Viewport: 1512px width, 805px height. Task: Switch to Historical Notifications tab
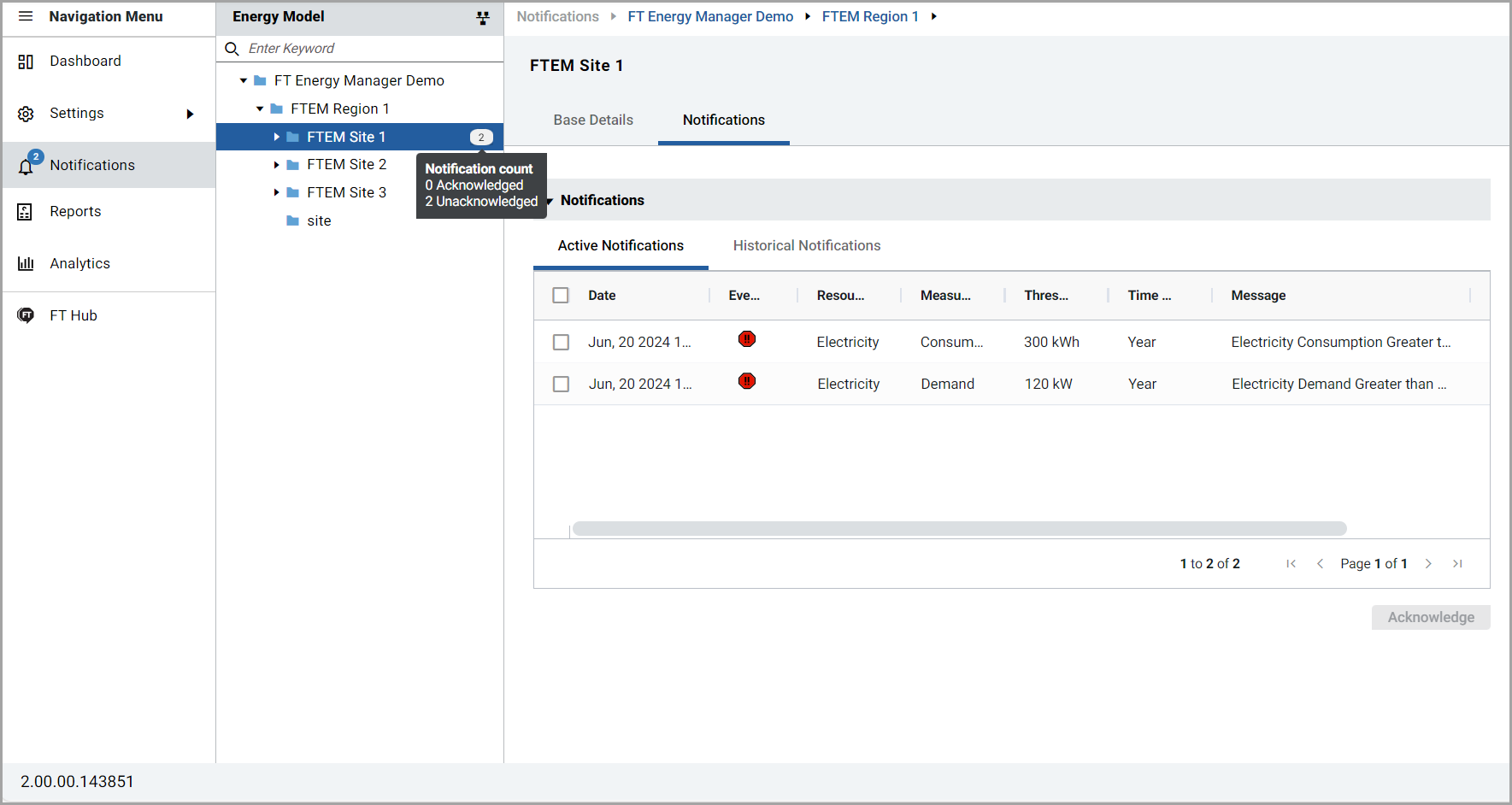pos(806,246)
